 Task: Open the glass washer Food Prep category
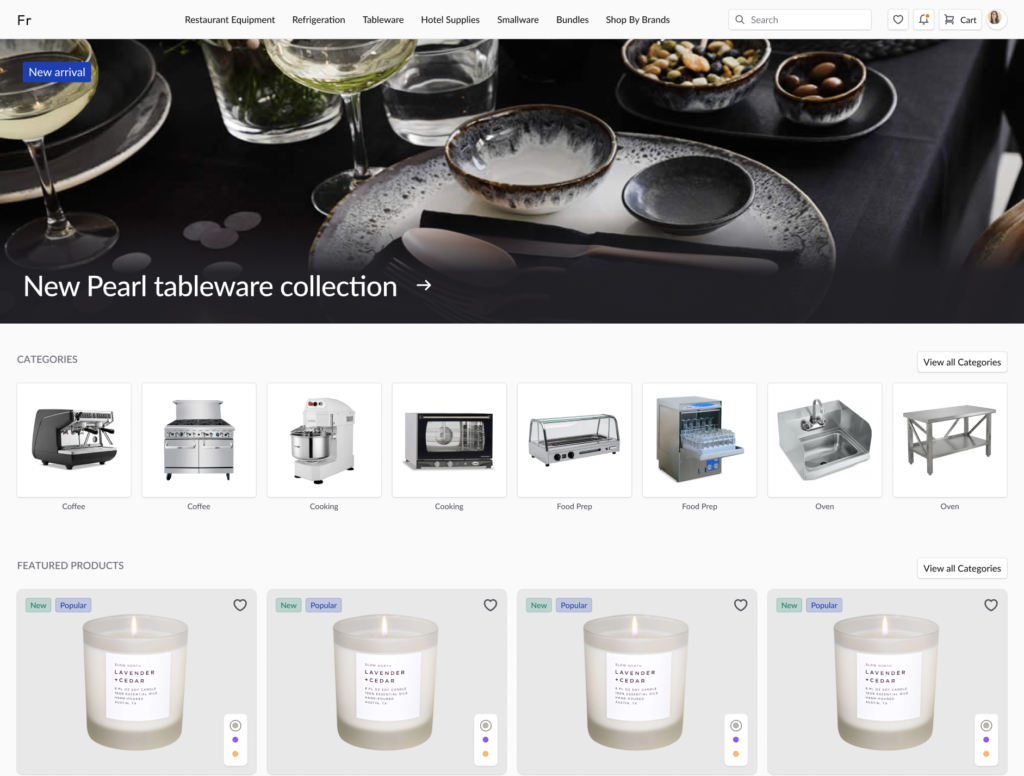[699, 440]
